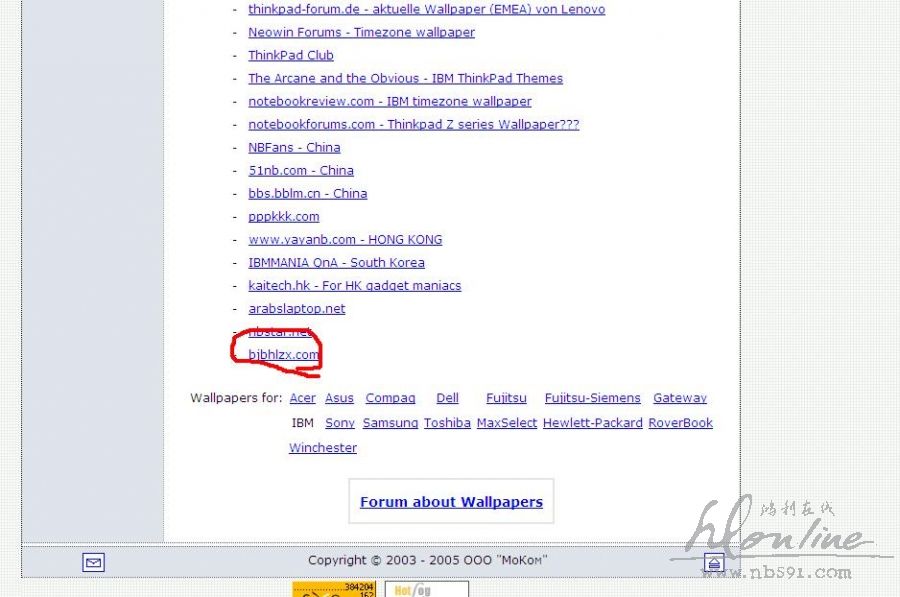
Task: Select the IBM brand text
Action: pos(302,422)
